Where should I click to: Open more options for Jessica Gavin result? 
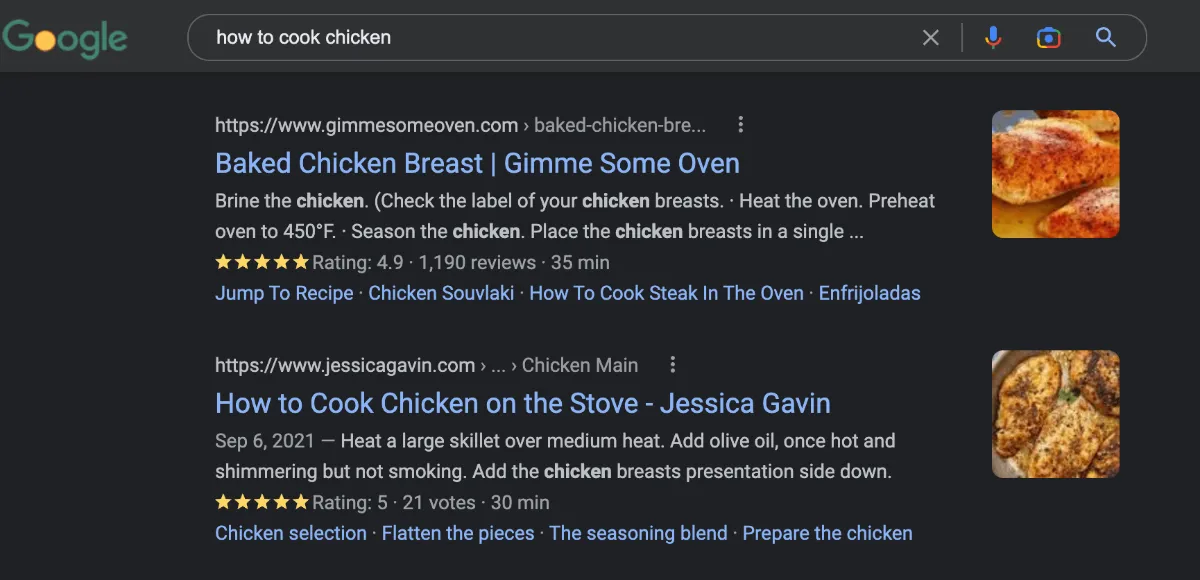673,365
